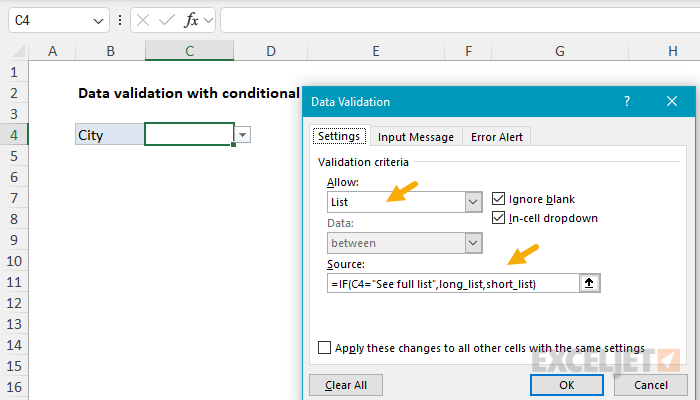This screenshot has height=400, width=700.
Task: Open the in-cell dropdown arrow beside C4
Action: click(x=242, y=134)
